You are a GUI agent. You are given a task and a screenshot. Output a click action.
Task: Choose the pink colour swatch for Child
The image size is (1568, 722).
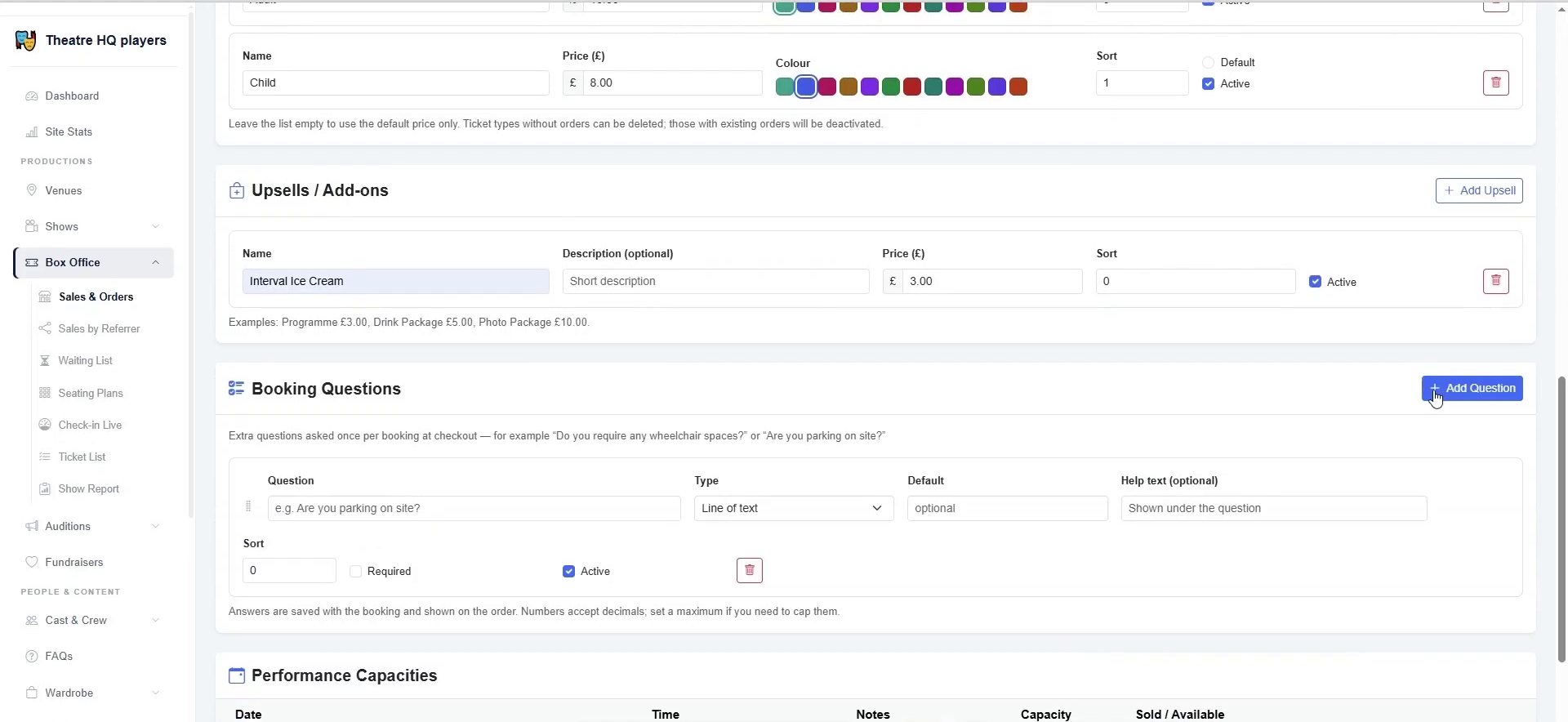click(x=827, y=87)
